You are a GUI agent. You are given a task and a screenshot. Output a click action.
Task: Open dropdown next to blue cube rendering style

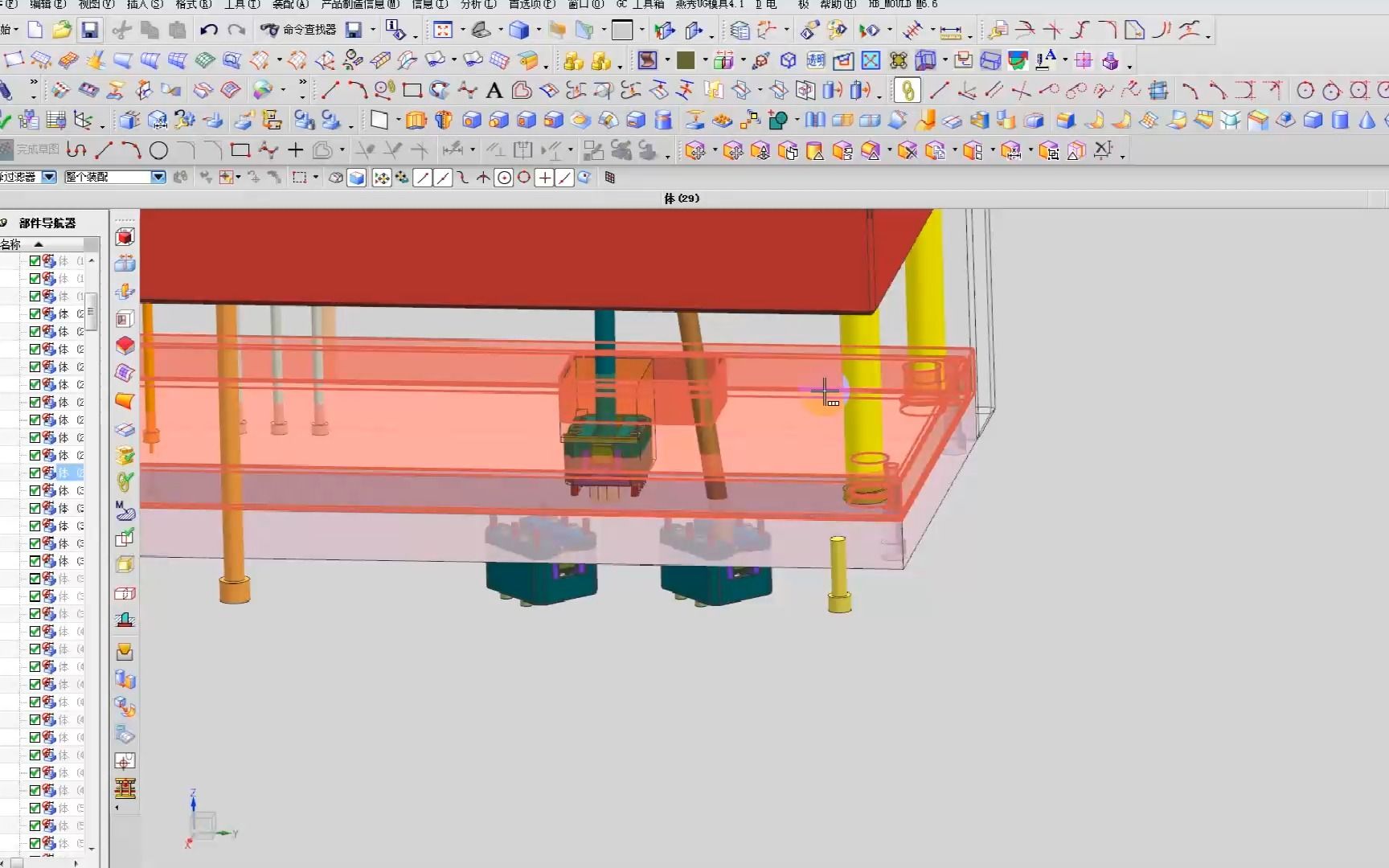538,31
